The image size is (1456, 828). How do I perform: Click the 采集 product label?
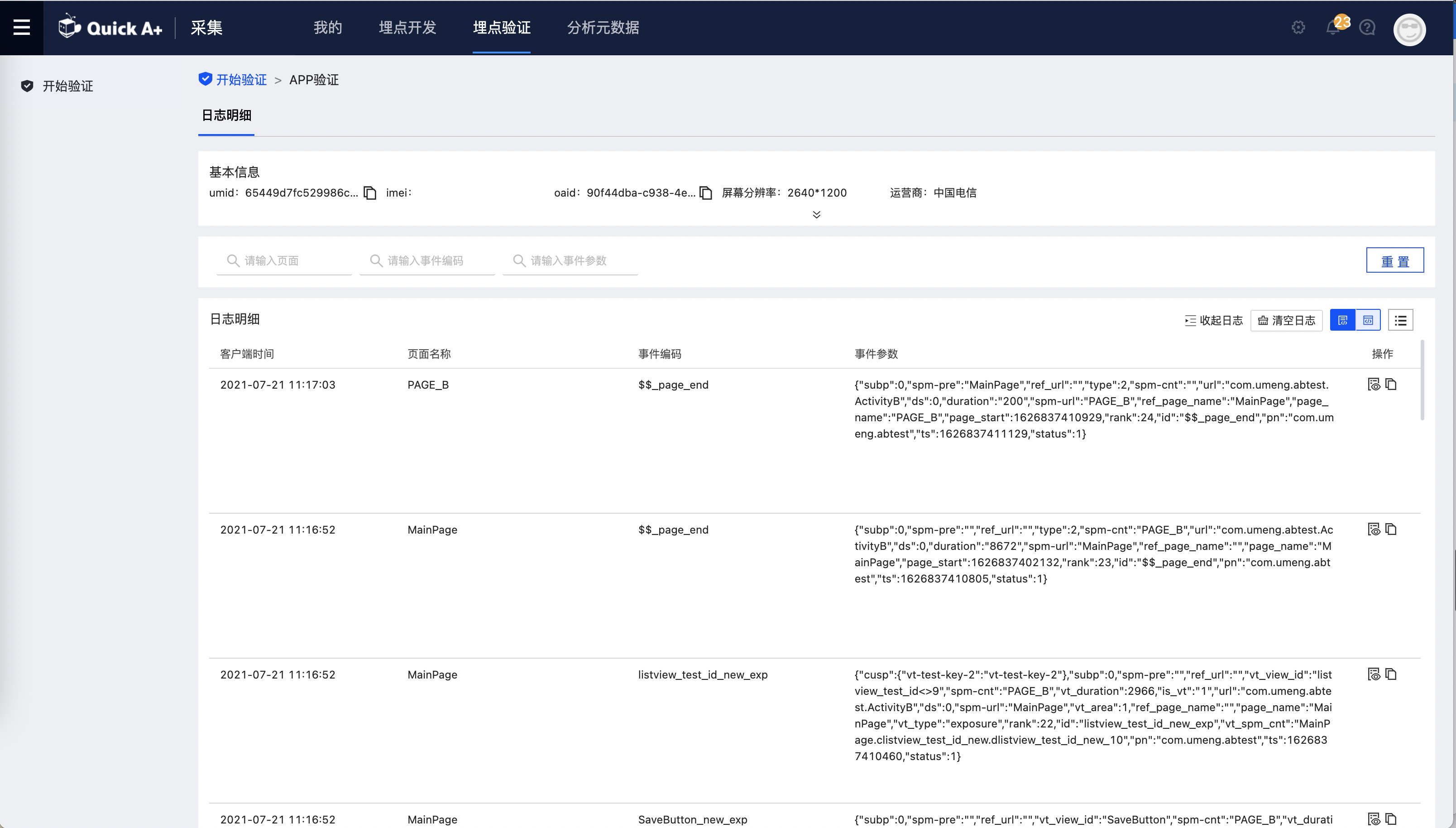(x=206, y=27)
